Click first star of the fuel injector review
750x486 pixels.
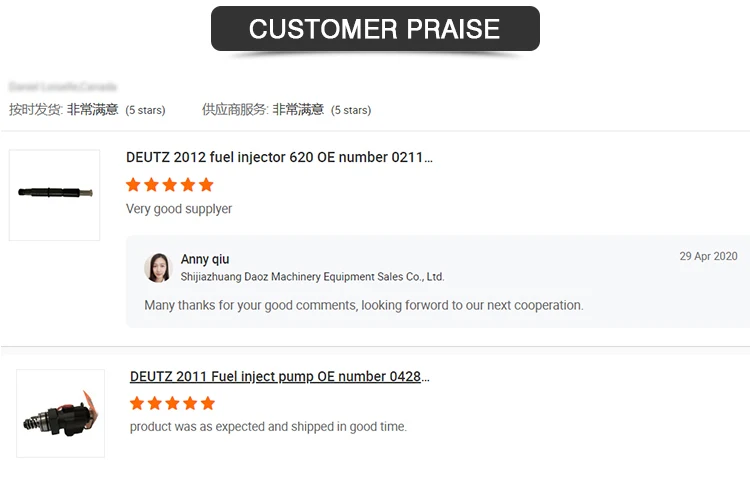pos(134,185)
